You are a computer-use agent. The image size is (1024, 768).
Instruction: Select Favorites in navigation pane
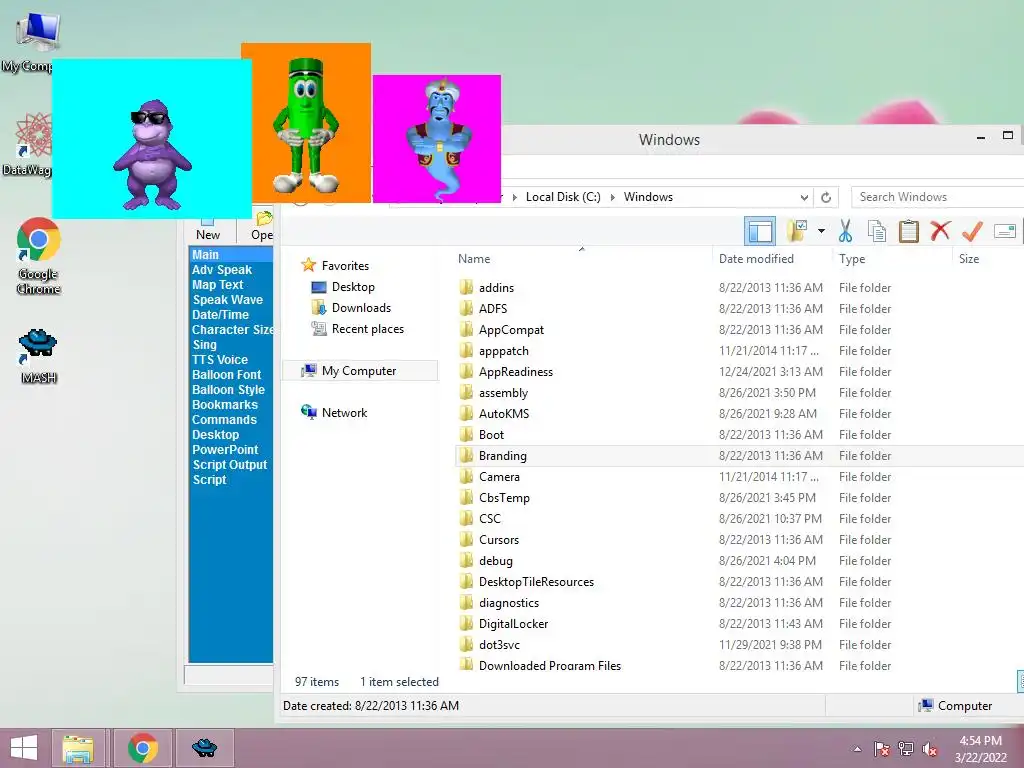[x=335, y=265]
